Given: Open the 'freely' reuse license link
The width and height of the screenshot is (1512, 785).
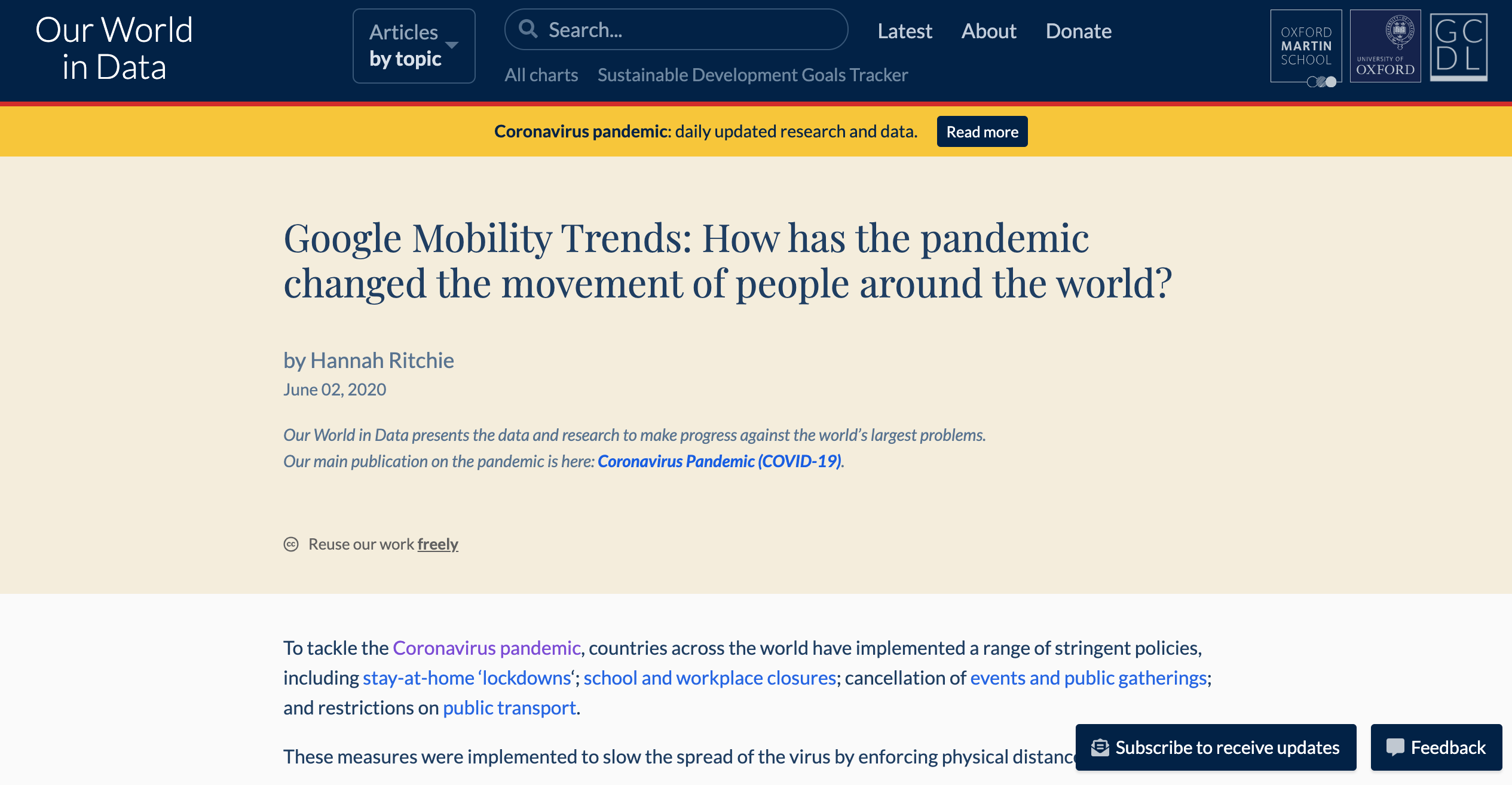Looking at the screenshot, I should tap(437, 544).
